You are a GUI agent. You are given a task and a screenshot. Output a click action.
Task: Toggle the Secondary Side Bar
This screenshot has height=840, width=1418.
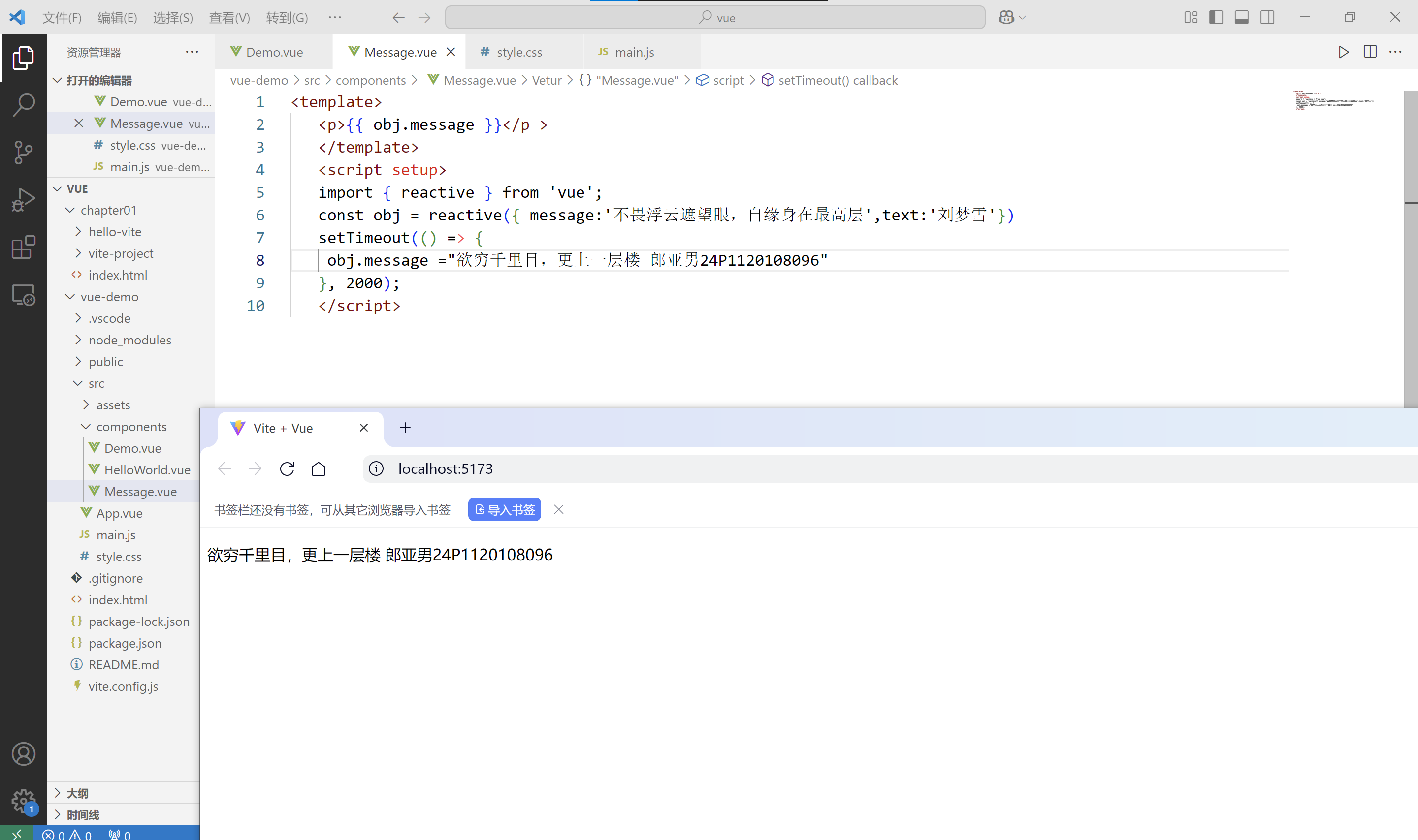[1267, 18]
